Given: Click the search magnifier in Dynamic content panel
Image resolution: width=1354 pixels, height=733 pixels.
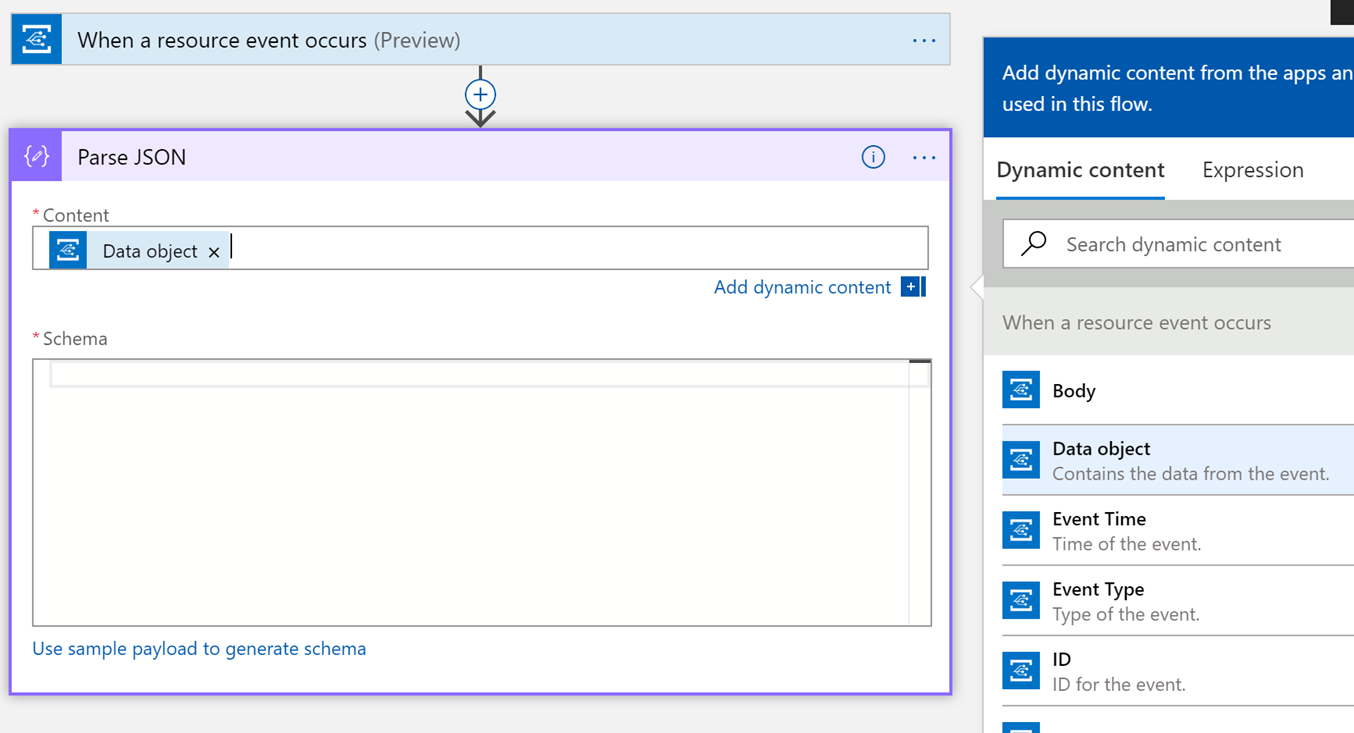Looking at the screenshot, I should click(x=1032, y=243).
